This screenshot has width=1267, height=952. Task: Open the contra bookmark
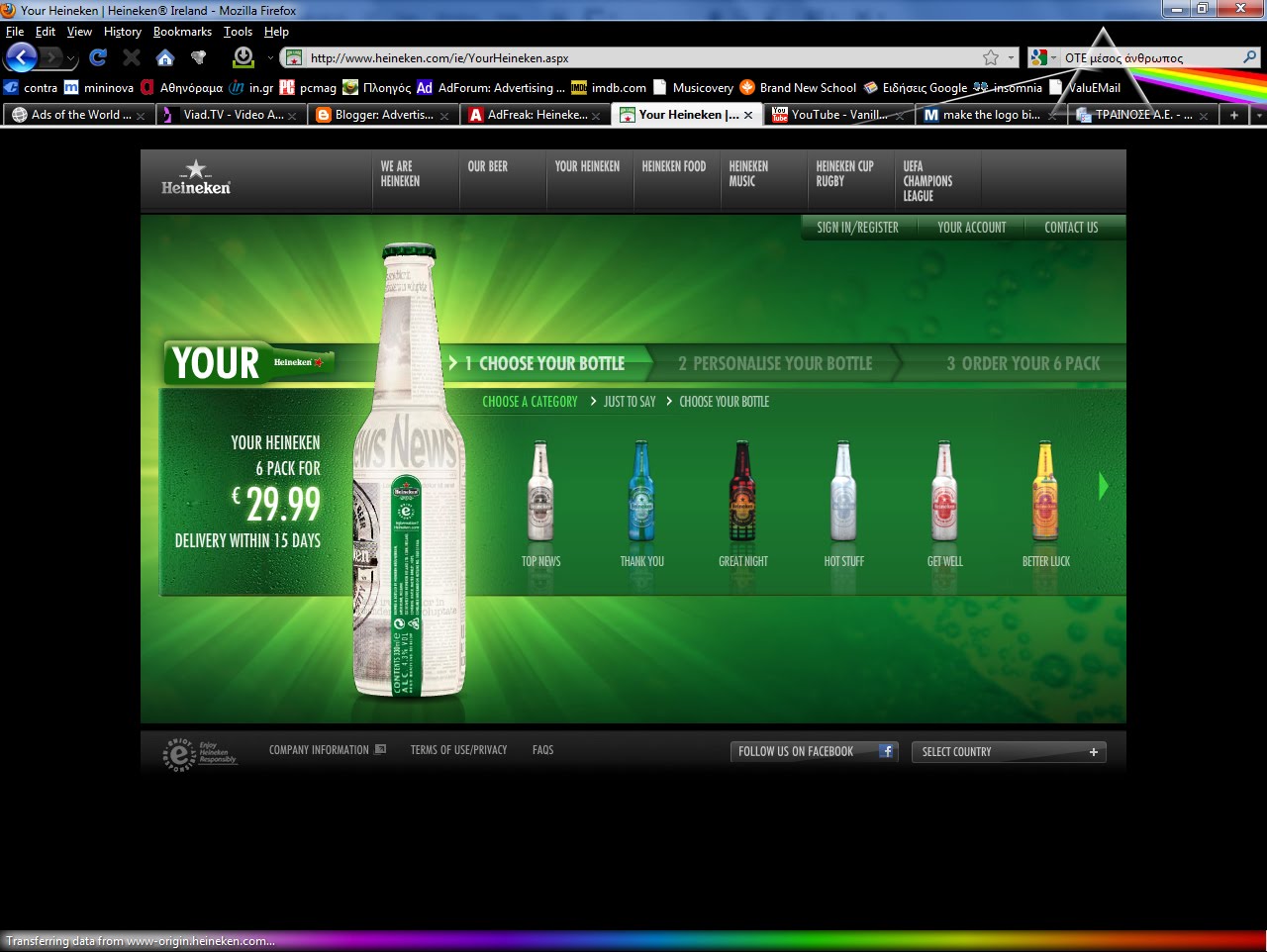click(31, 87)
